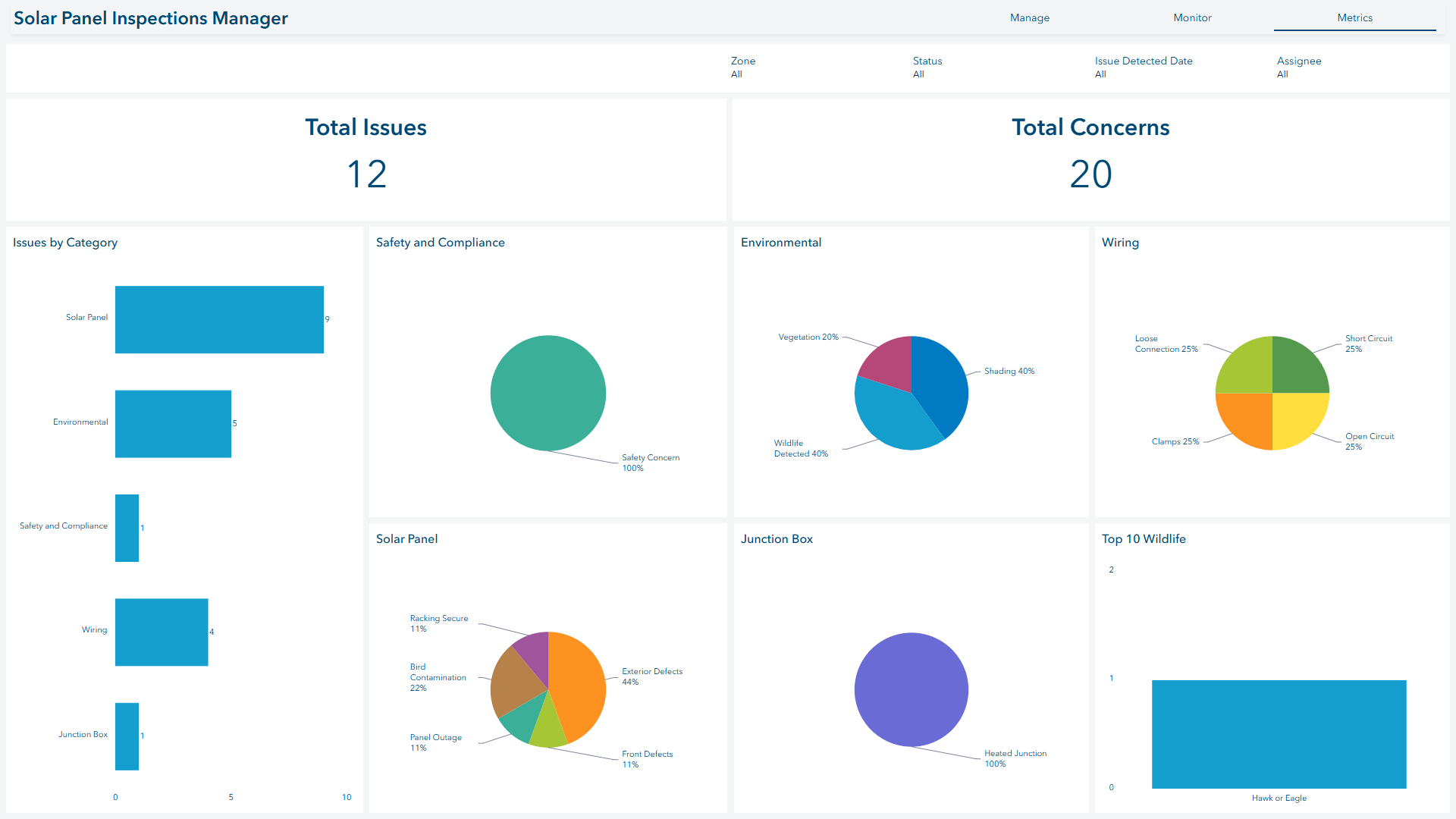Click the Solar Panel Inspections Manager title
The image size is (1456, 819).
pos(151,18)
